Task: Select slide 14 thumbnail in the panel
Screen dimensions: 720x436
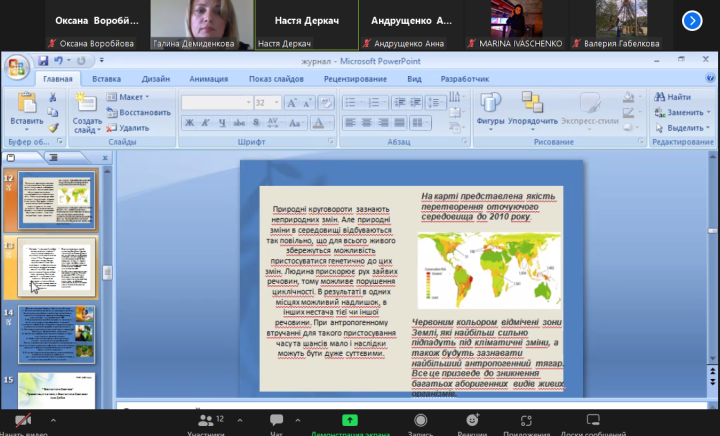Action: tap(58, 334)
